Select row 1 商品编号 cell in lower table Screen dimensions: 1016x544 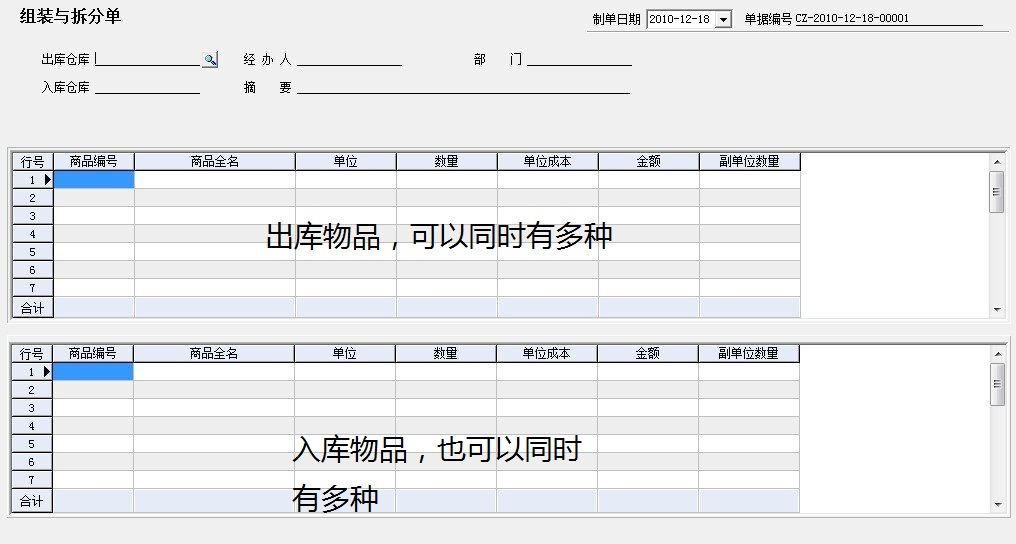tap(92, 372)
